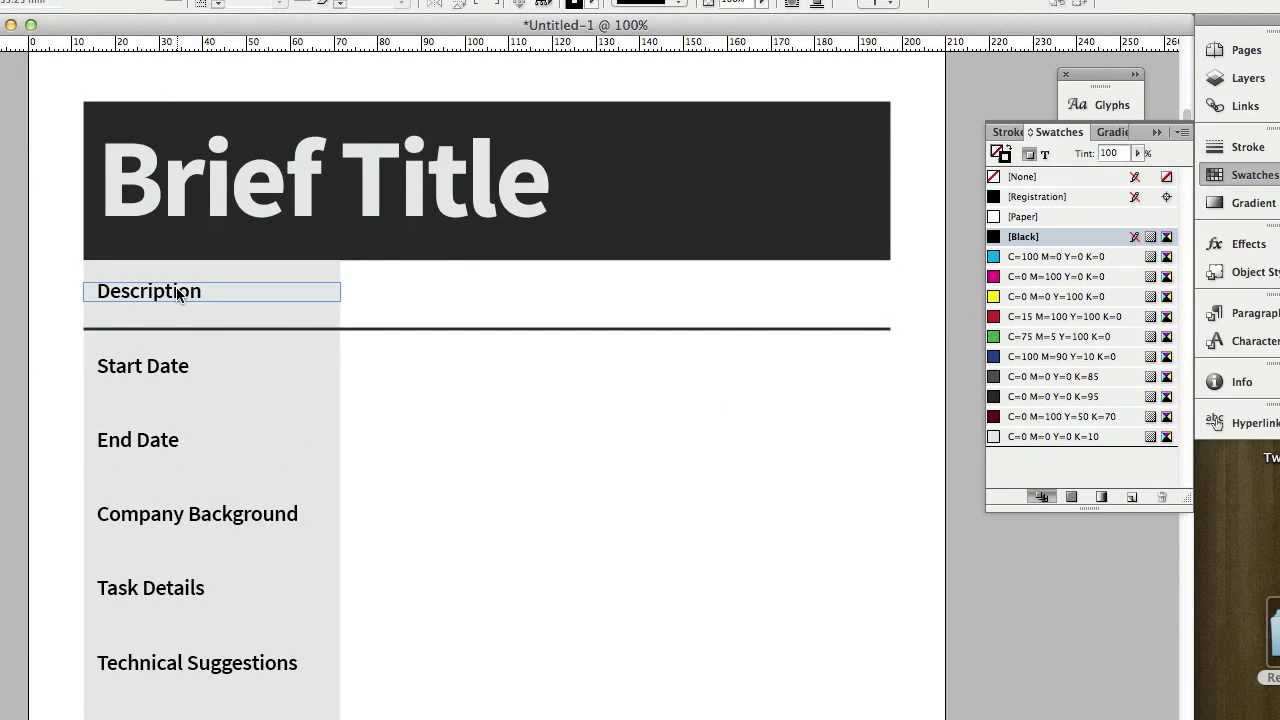Open the Swatches panel flyout menu
1280x720 pixels.
[1183, 132]
